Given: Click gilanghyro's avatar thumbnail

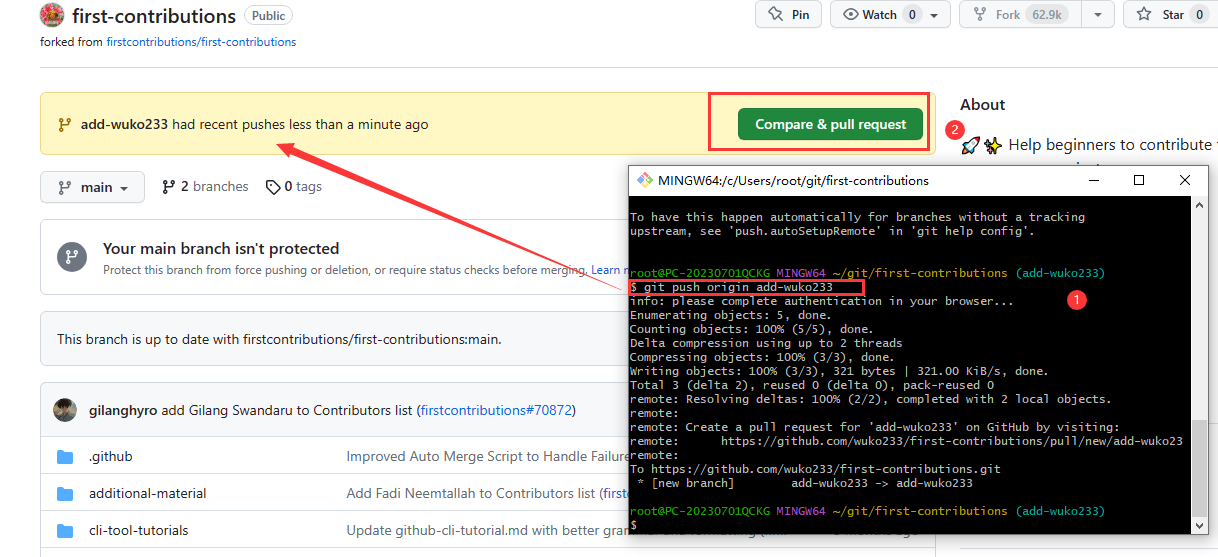Looking at the screenshot, I should [x=65, y=410].
